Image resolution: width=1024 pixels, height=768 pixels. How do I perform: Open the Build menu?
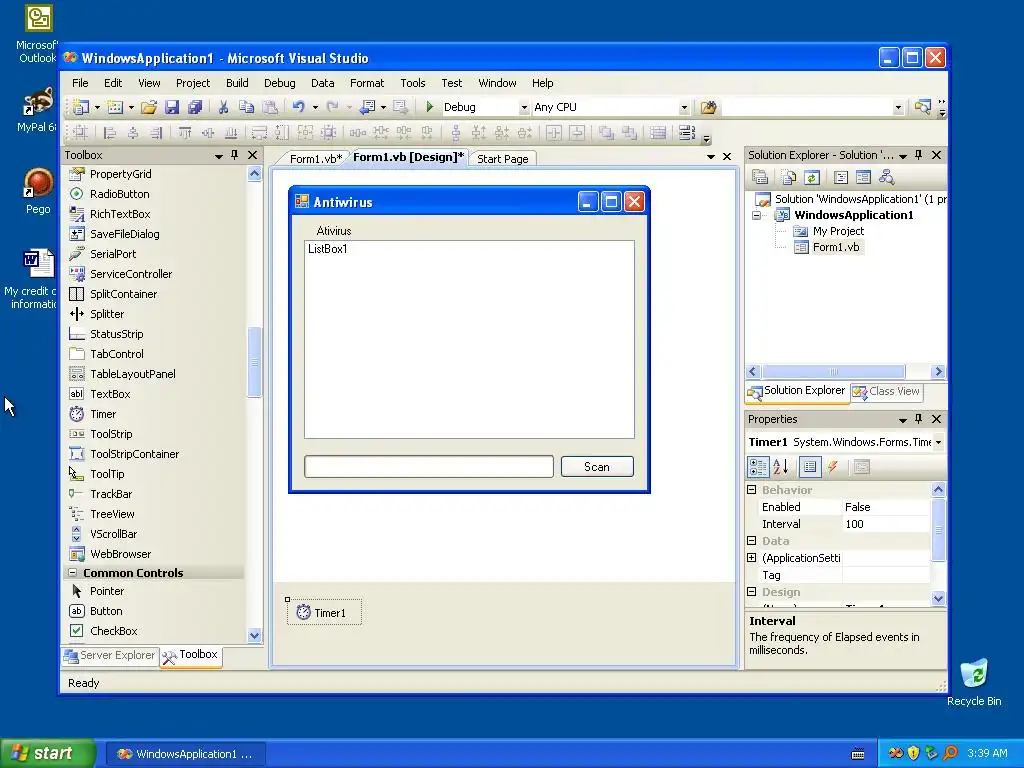click(x=237, y=83)
